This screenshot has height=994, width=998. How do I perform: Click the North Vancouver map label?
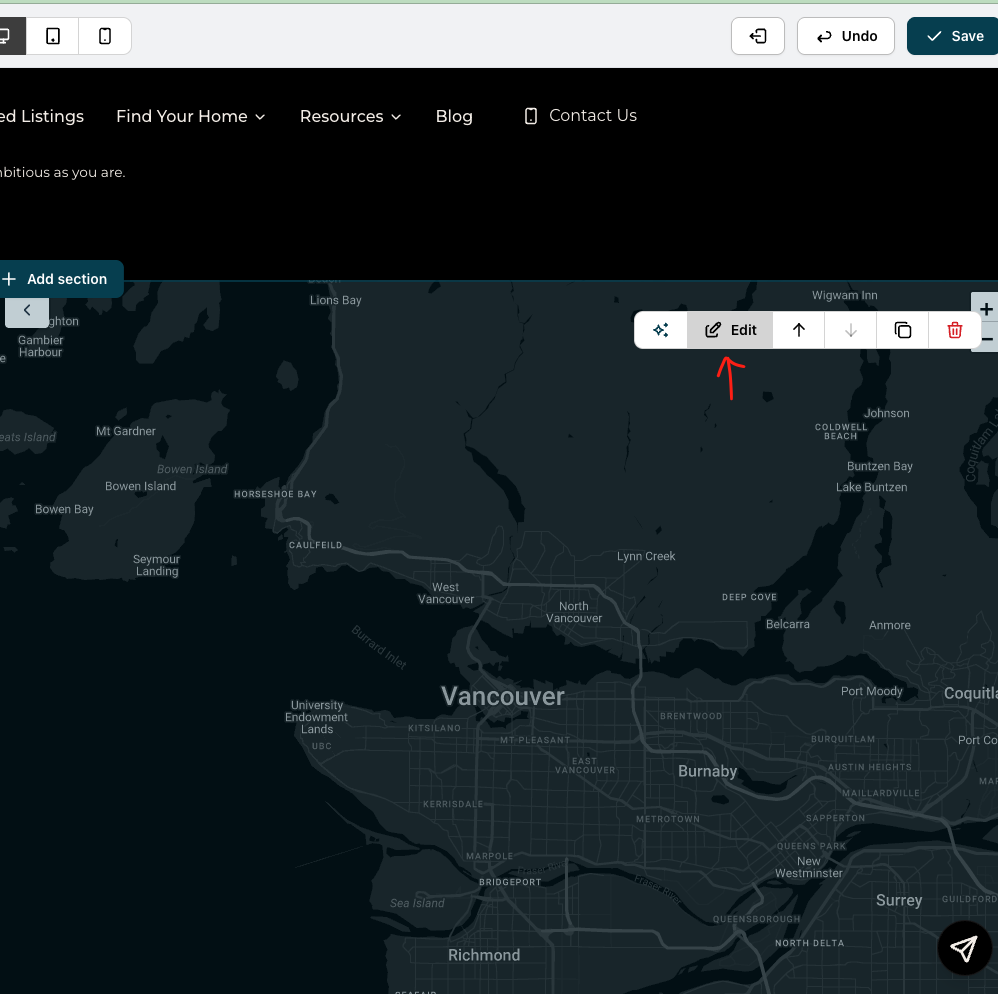pos(573,612)
